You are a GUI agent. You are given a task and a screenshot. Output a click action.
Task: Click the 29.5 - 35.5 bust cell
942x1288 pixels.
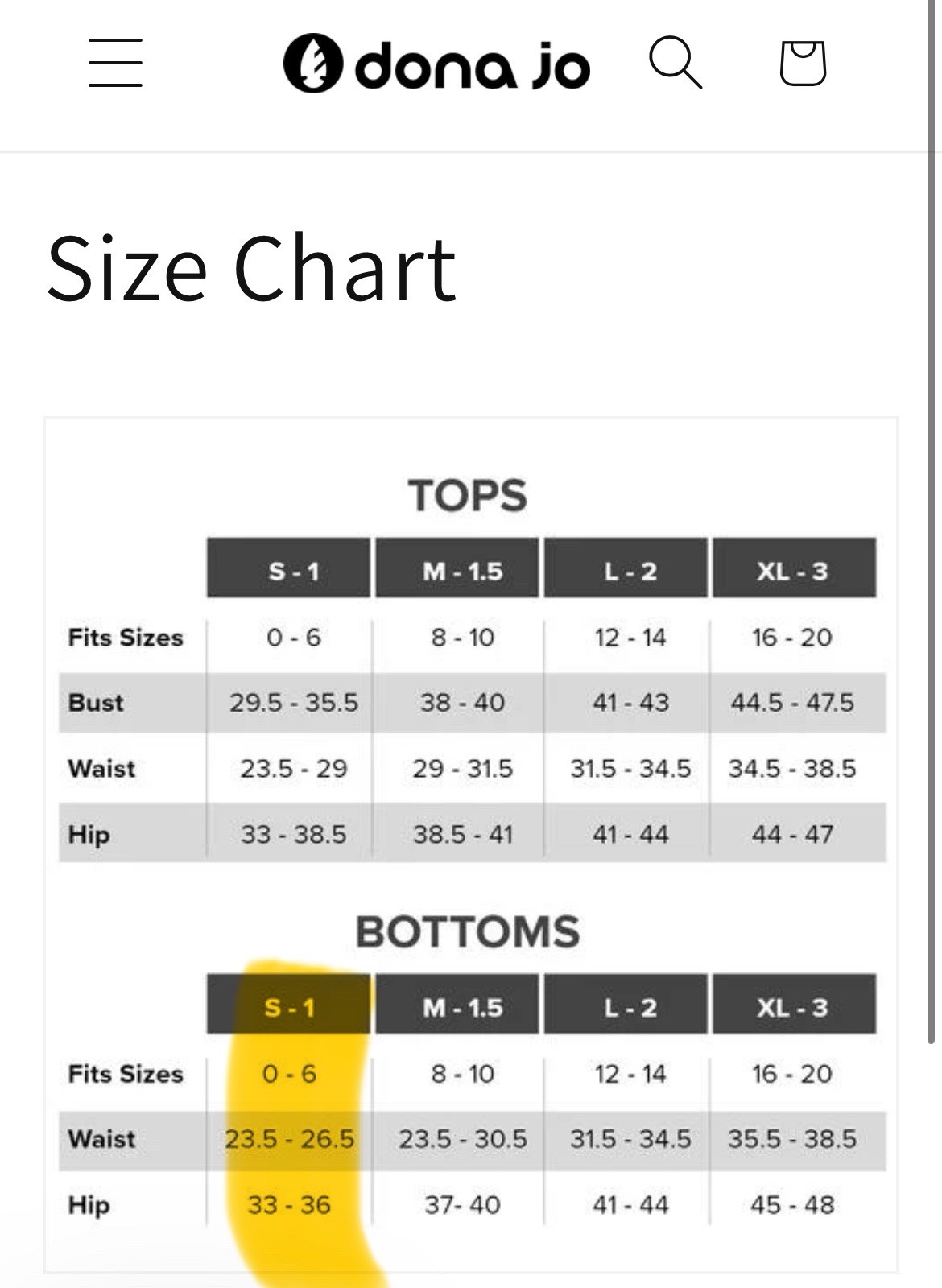[294, 703]
